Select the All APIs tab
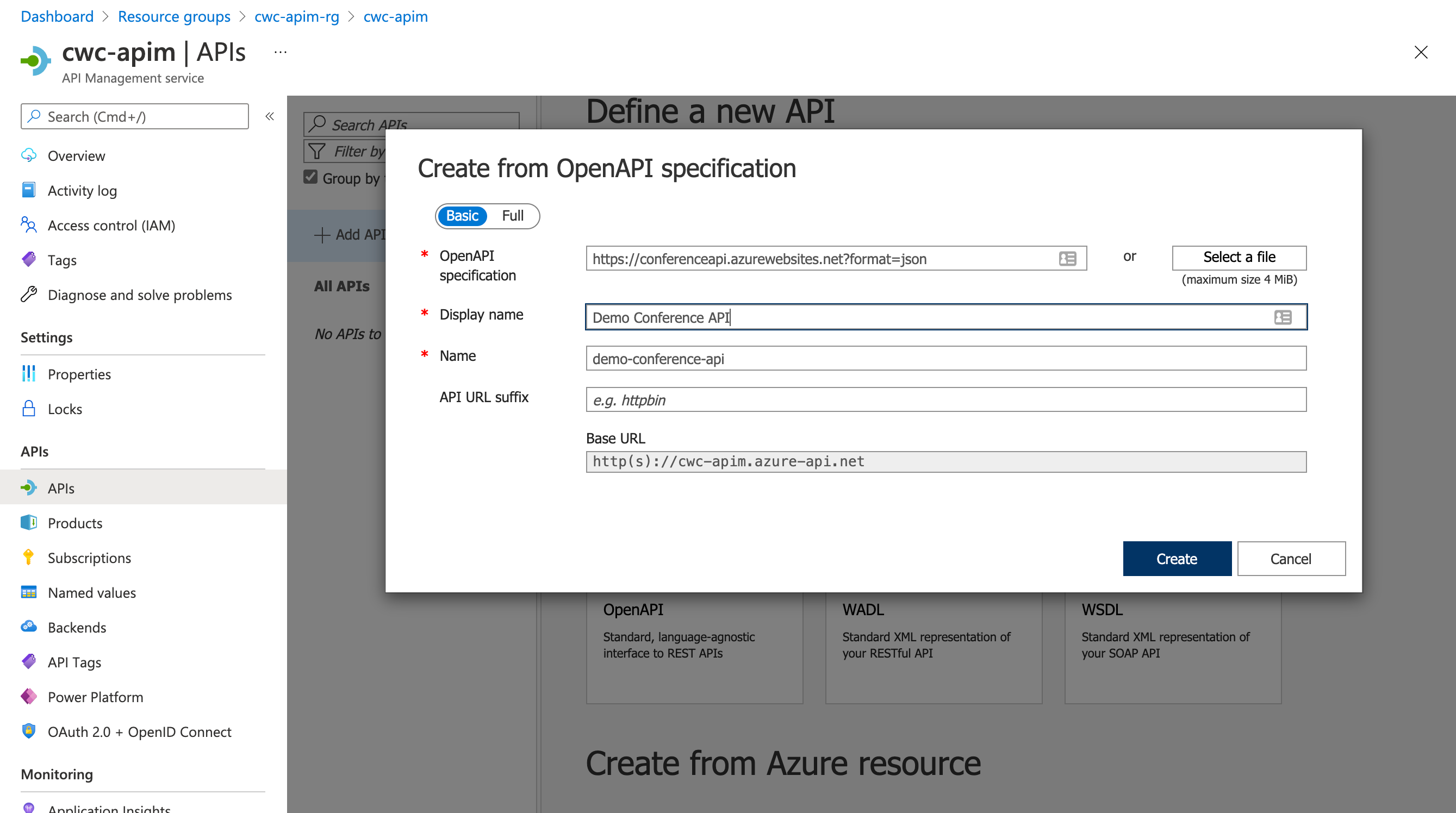The image size is (1456, 813). (x=341, y=286)
